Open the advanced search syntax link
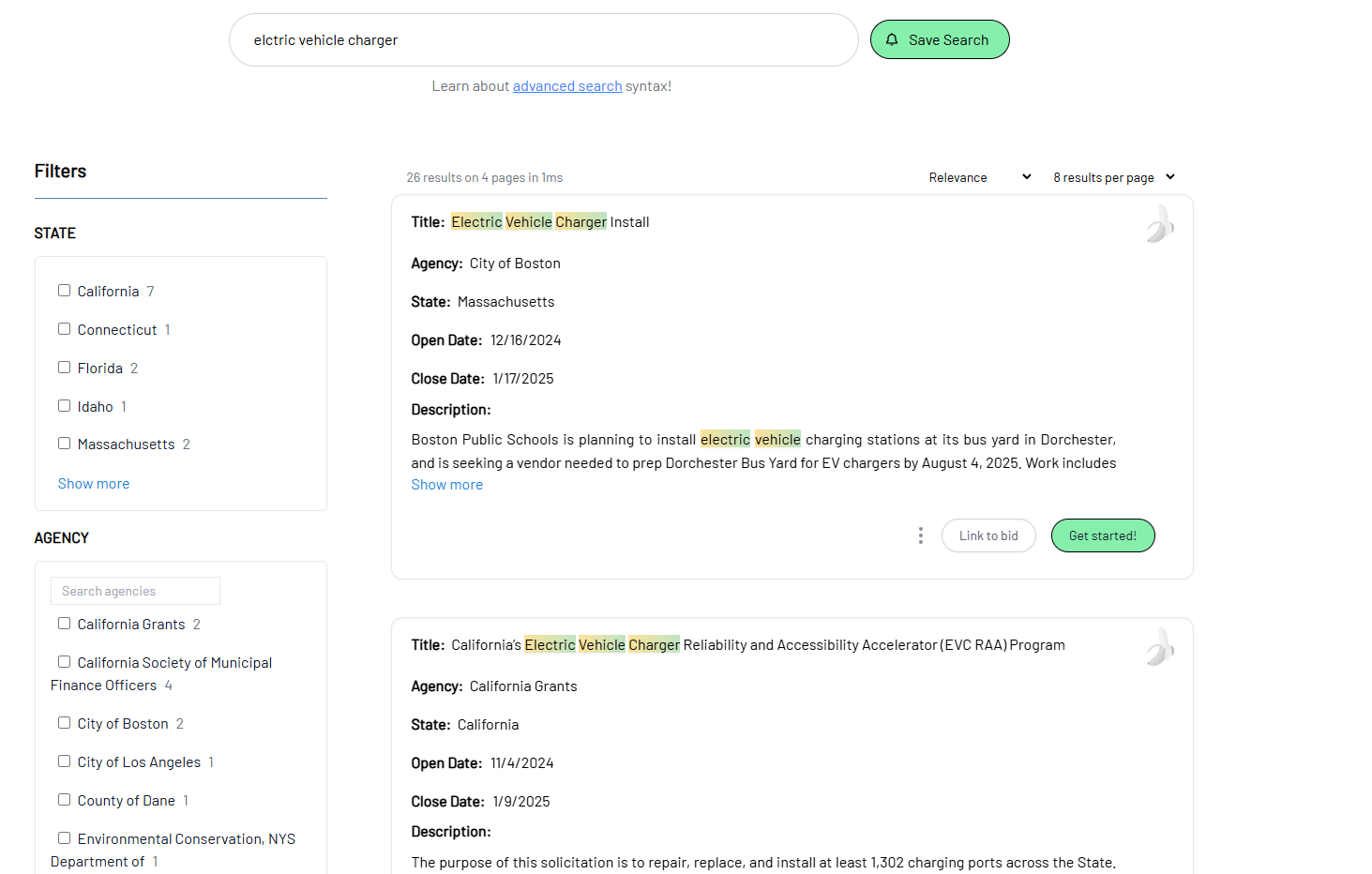 click(567, 86)
